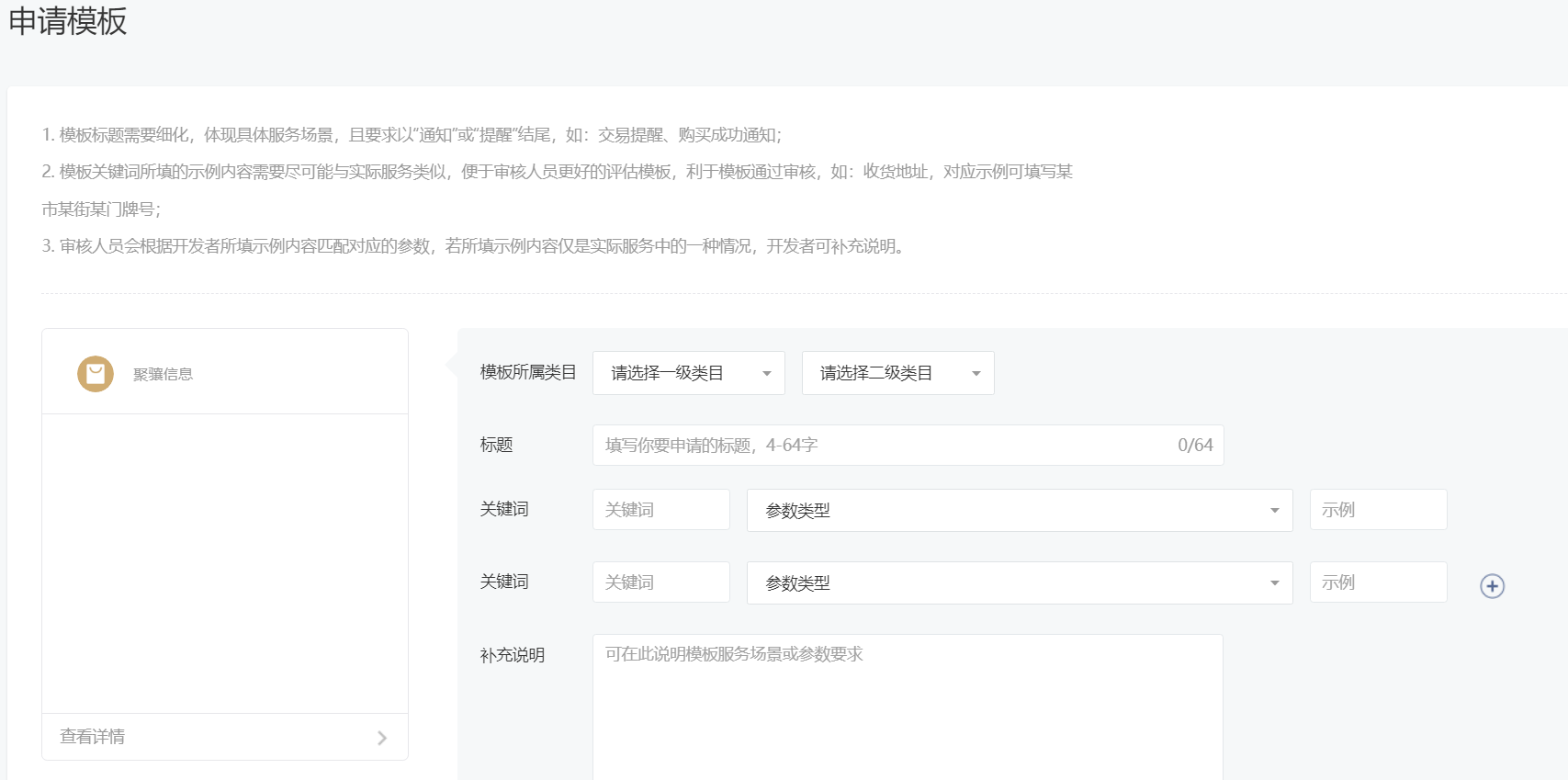Click the chevron arrow beside 查看详情
Viewport: 1568px width, 780px height.
[382, 738]
